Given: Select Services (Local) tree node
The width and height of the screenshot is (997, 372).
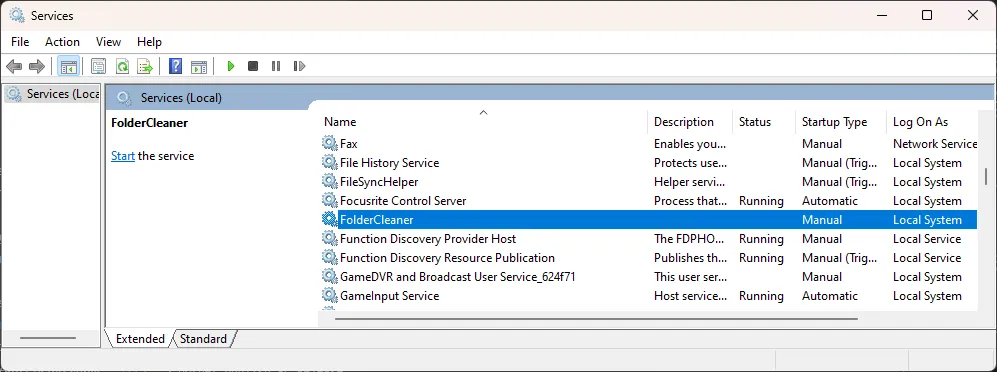Looking at the screenshot, I should (52, 94).
